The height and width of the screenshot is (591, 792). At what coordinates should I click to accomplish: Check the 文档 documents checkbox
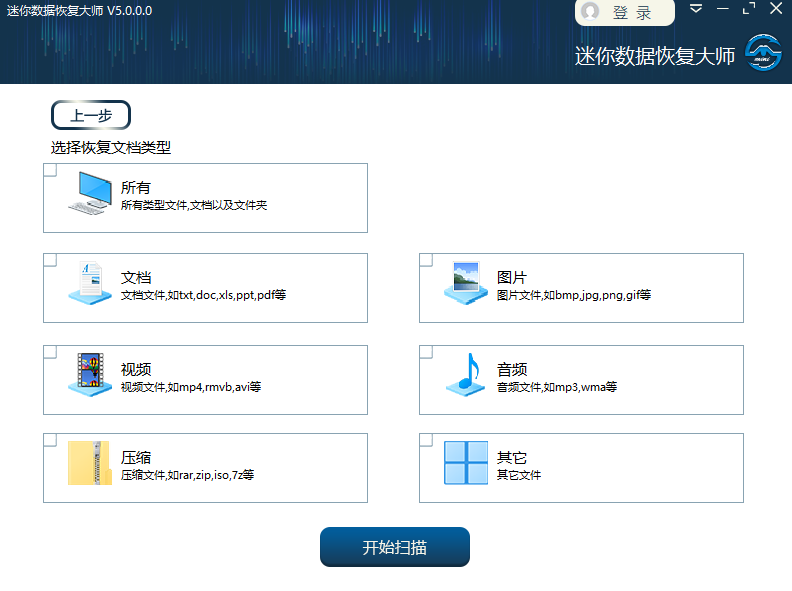(50, 260)
